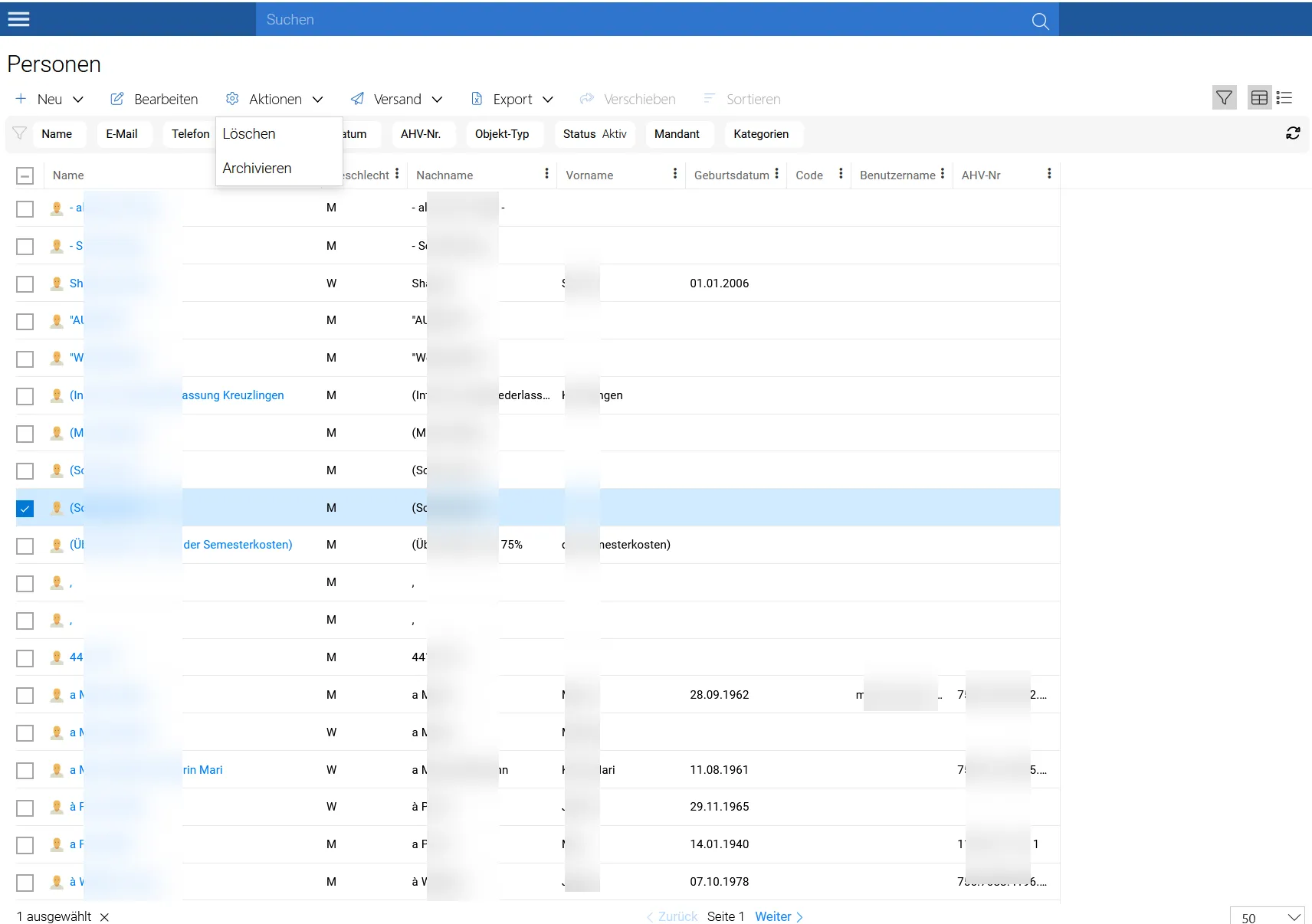
Task: Toggle the select-all header checkbox
Action: (25, 175)
